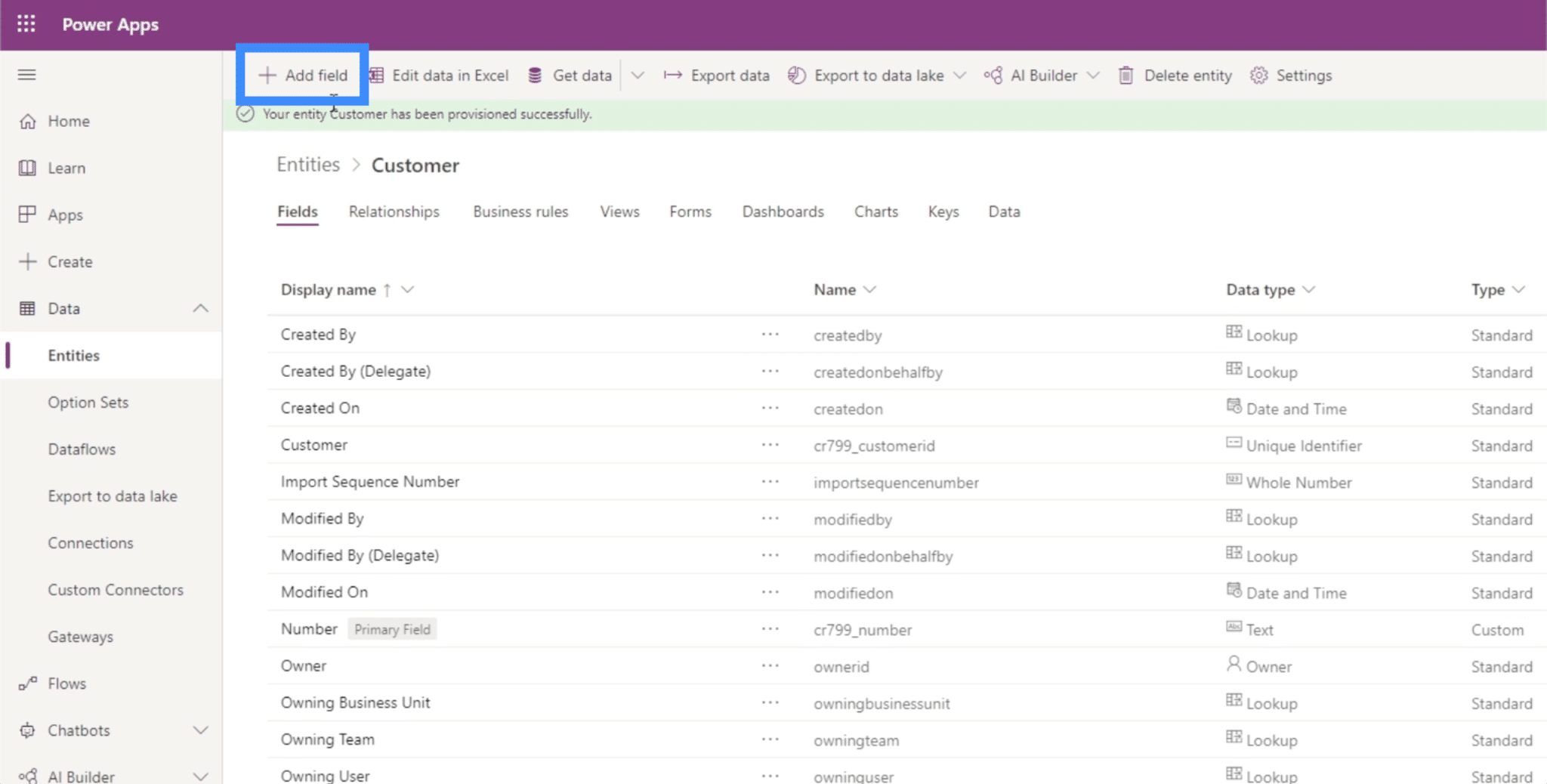1547x784 pixels.
Task: Open the AI Builder toolbar dropdown
Action: (x=1092, y=76)
